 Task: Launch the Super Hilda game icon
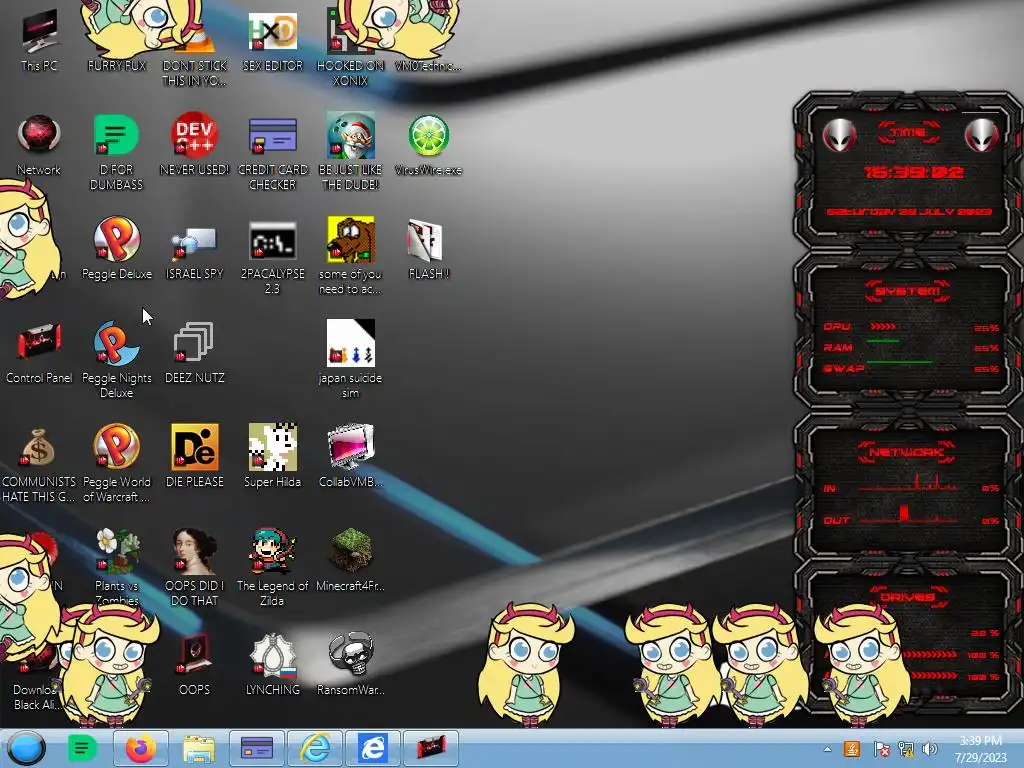272,456
